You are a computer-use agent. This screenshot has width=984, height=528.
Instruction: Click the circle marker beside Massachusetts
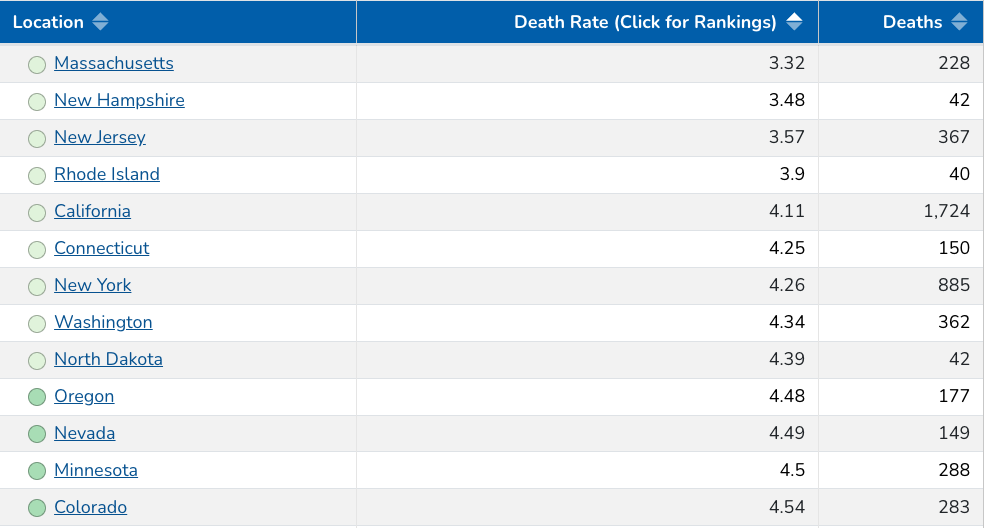(37, 65)
